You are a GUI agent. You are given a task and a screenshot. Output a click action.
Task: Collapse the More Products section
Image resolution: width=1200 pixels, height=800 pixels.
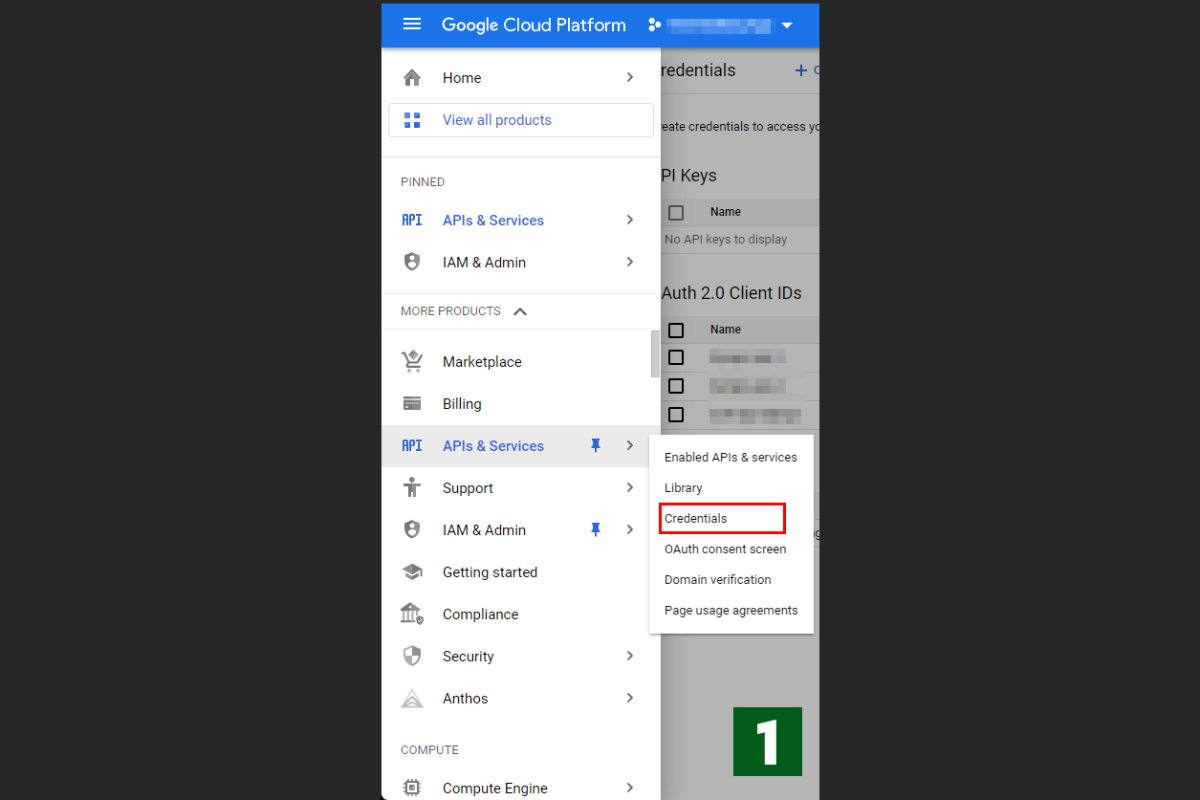pos(520,311)
